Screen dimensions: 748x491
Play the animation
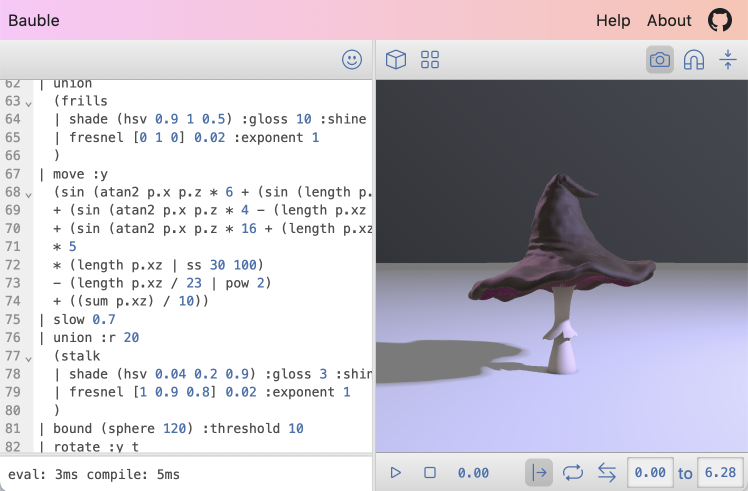click(x=396, y=472)
